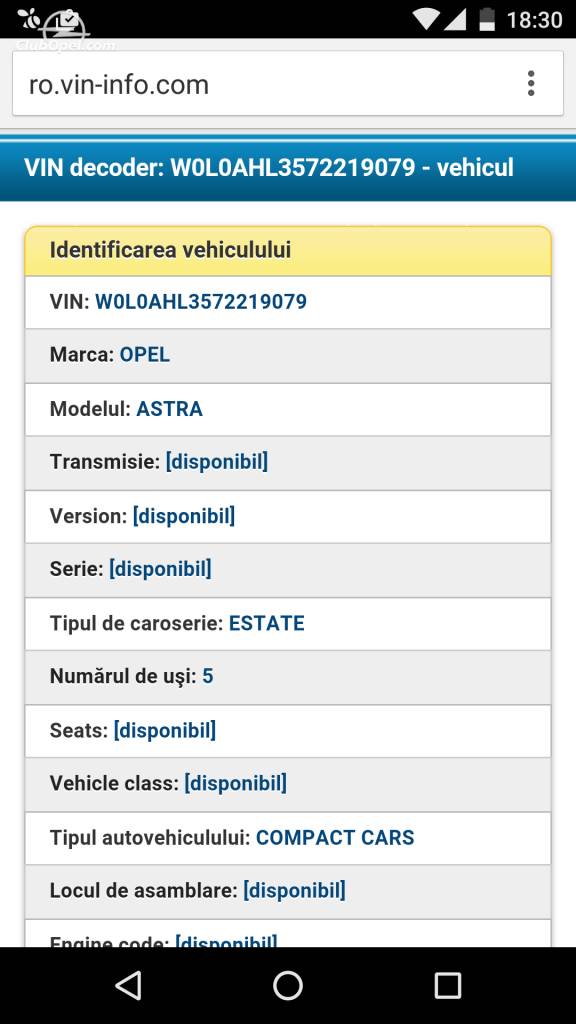Open recent apps with the square button
This screenshot has width=576, height=1024.
pyautogui.click(x=447, y=985)
